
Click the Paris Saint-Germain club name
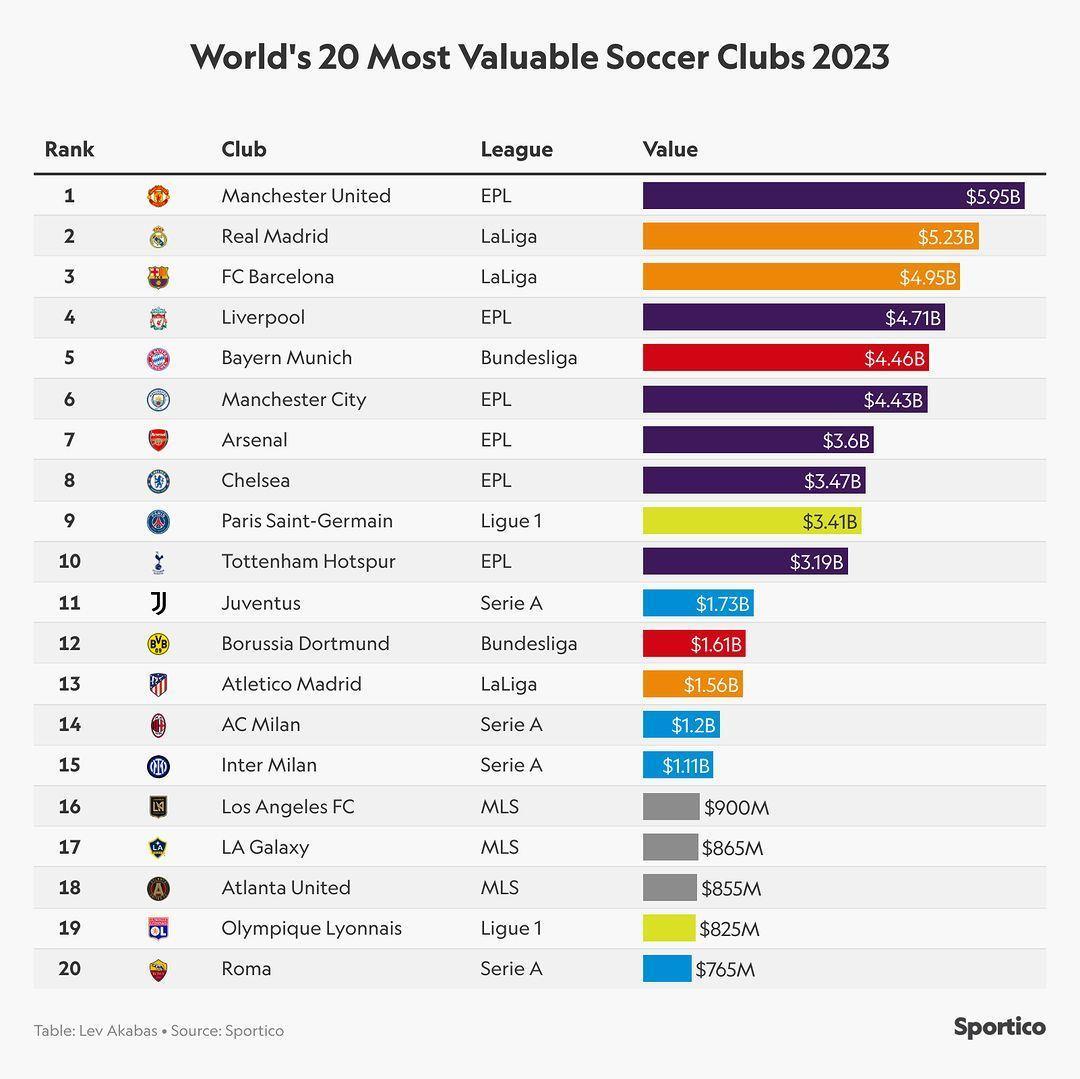(x=307, y=521)
